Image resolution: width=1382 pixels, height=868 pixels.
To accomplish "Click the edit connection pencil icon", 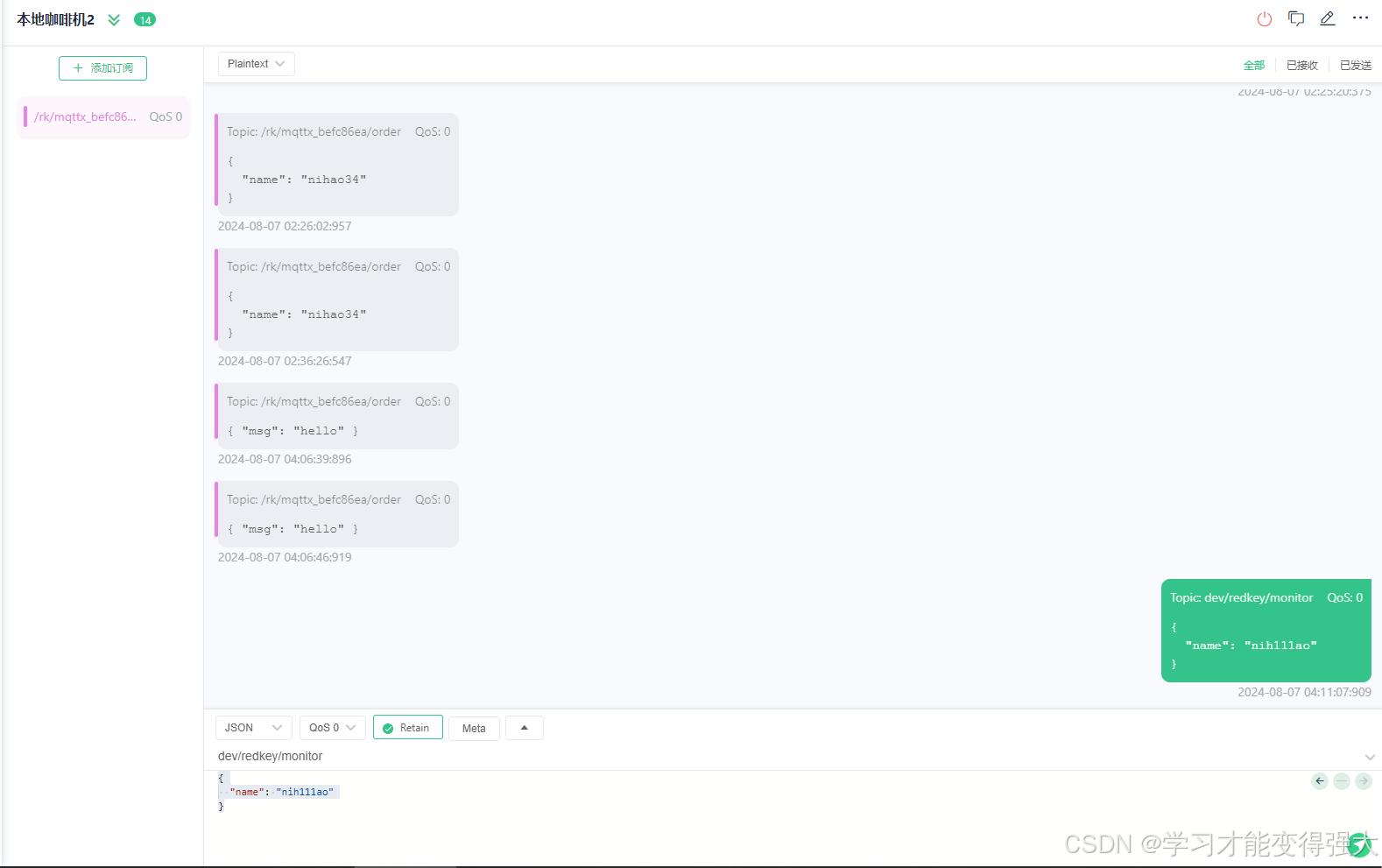I will [x=1328, y=18].
